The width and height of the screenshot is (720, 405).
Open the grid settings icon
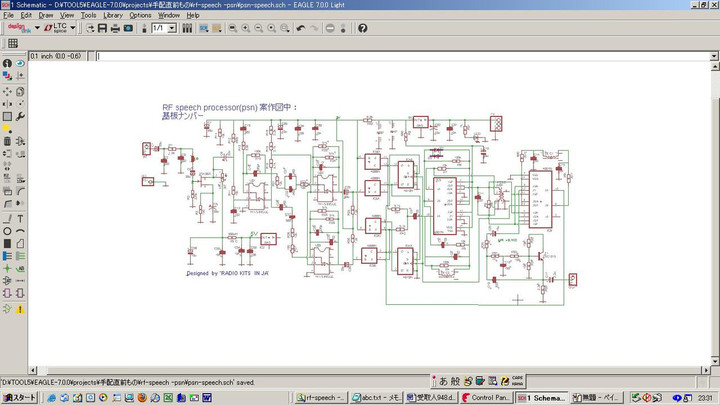tap(13, 44)
